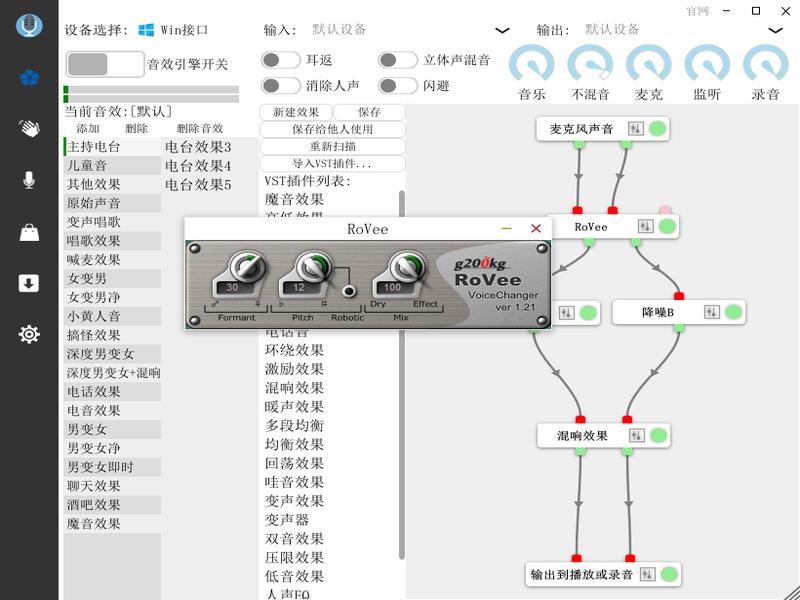Select 电台效果4 preset
The height and width of the screenshot is (600, 800).
(198, 166)
